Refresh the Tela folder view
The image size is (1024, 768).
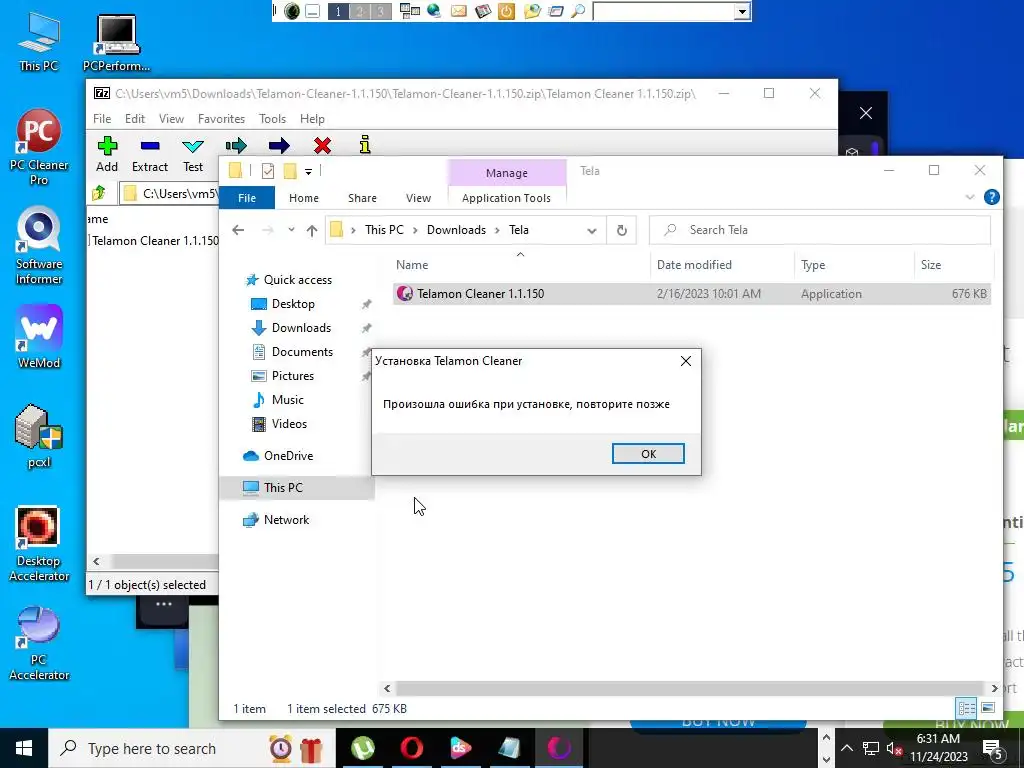[x=622, y=230]
